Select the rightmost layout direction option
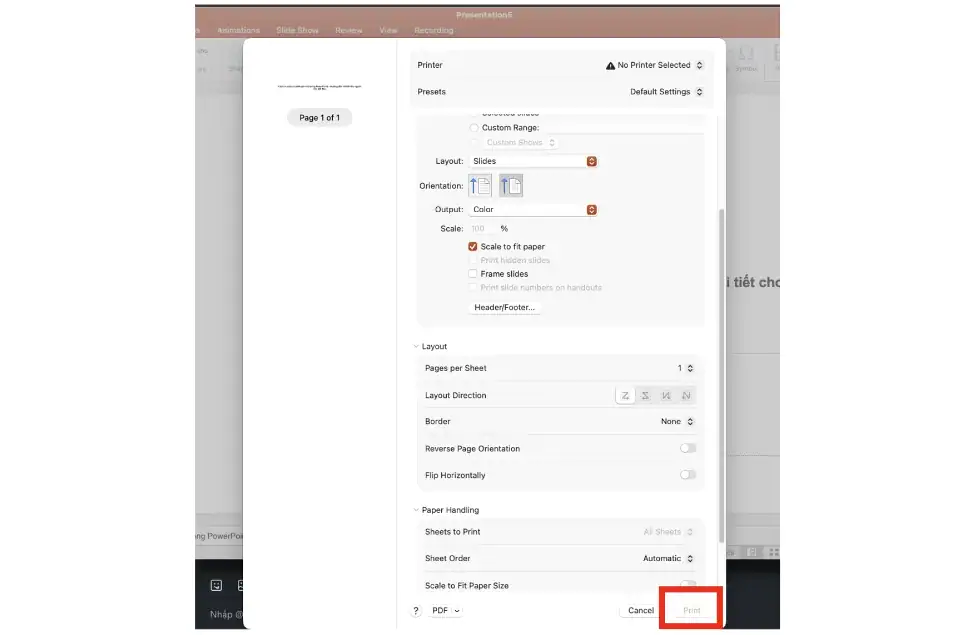The height and width of the screenshot is (635, 977). click(x=687, y=395)
